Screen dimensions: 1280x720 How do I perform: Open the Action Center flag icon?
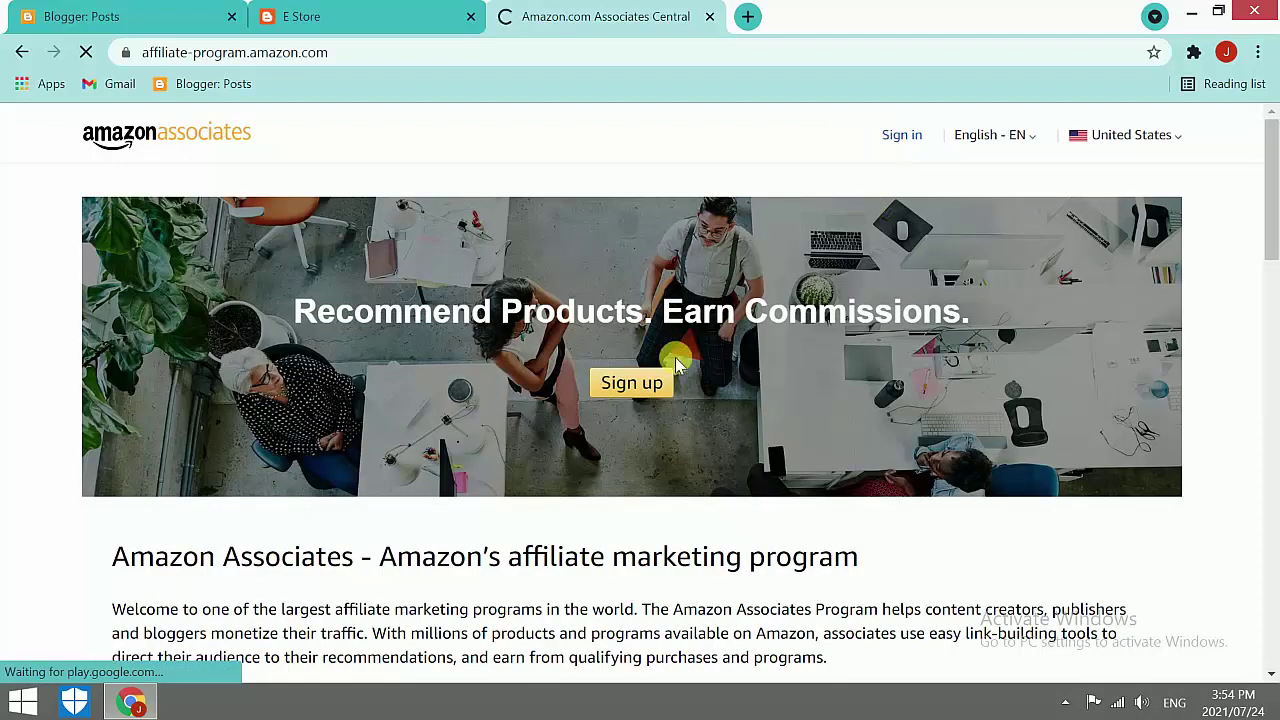(1093, 702)
